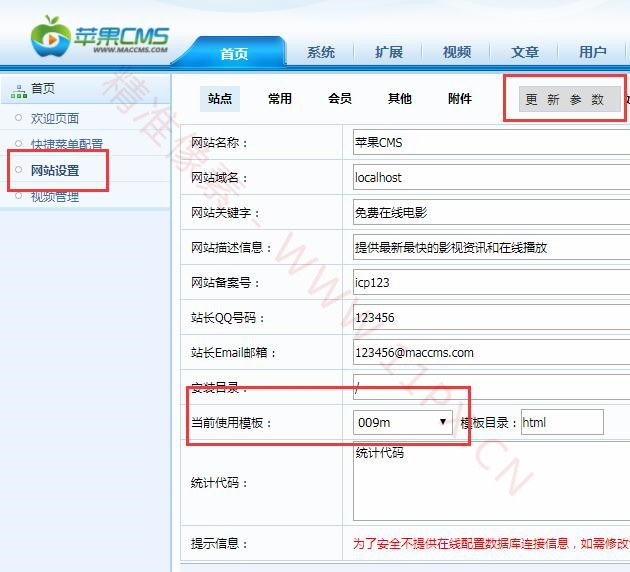Select the 文章 navigation menu
This screenshot has width=630, height=572.
click(x=525, y=53)
